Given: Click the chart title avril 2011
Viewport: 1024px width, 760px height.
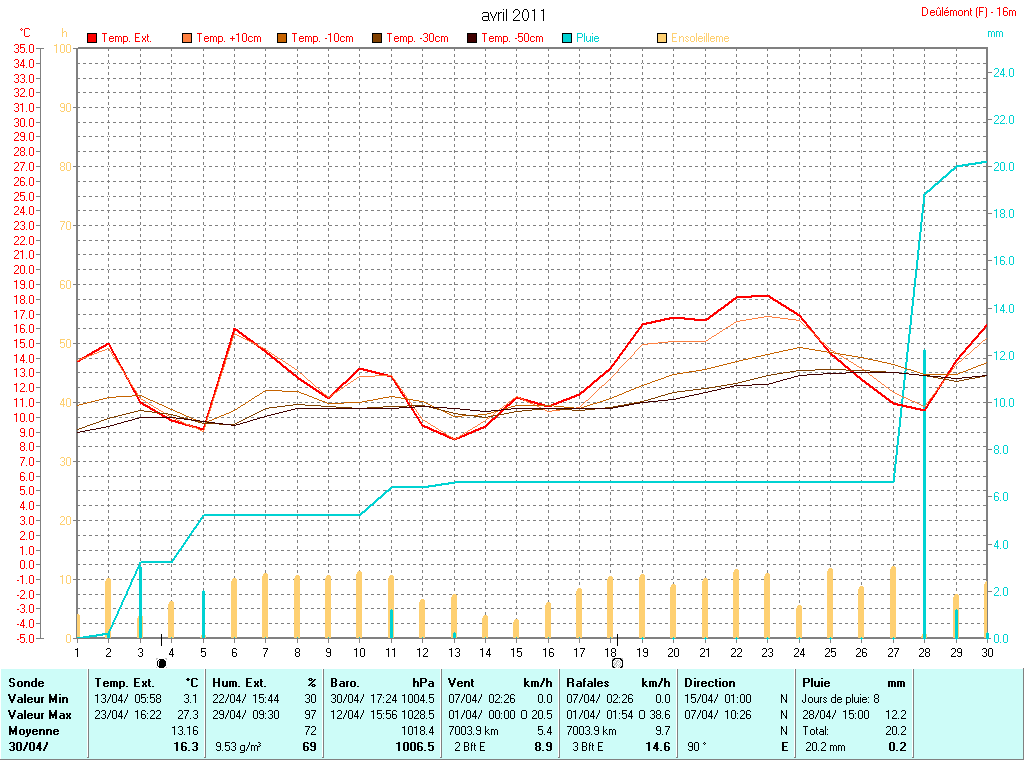Looking at the screenshot, I should pos(513,15).
